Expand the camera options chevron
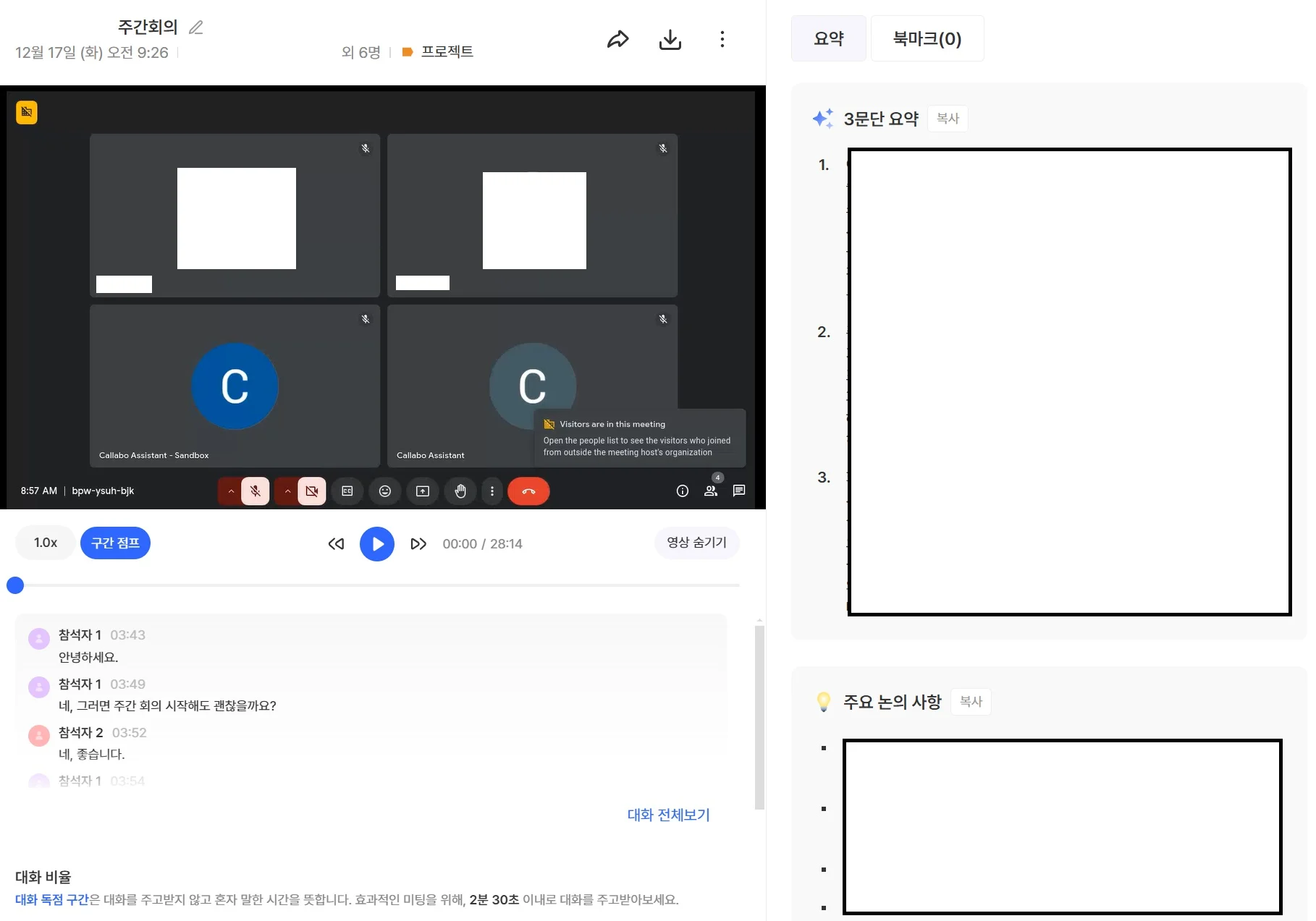This screenshot has width=1316, height=921. click(x=287, y=491)
